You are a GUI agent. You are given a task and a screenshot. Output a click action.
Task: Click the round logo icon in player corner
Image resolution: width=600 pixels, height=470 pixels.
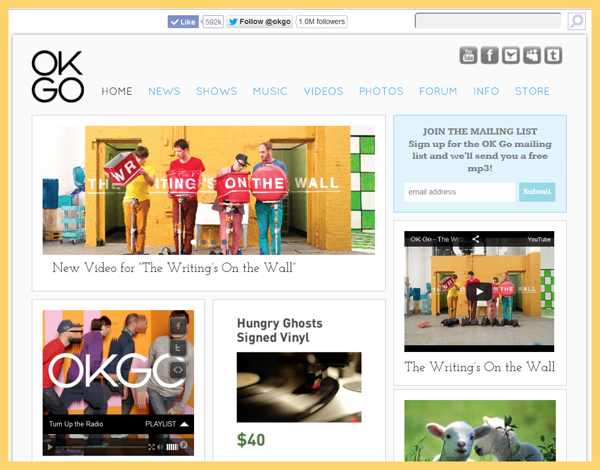(184, 445)
